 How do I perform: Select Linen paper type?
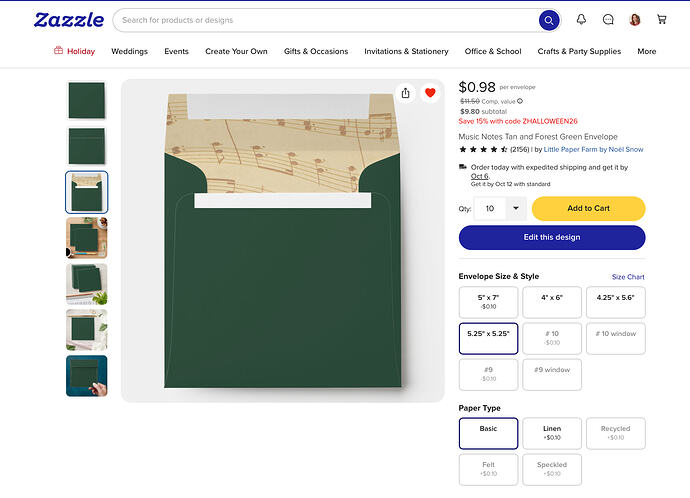[x=552, y=433]
